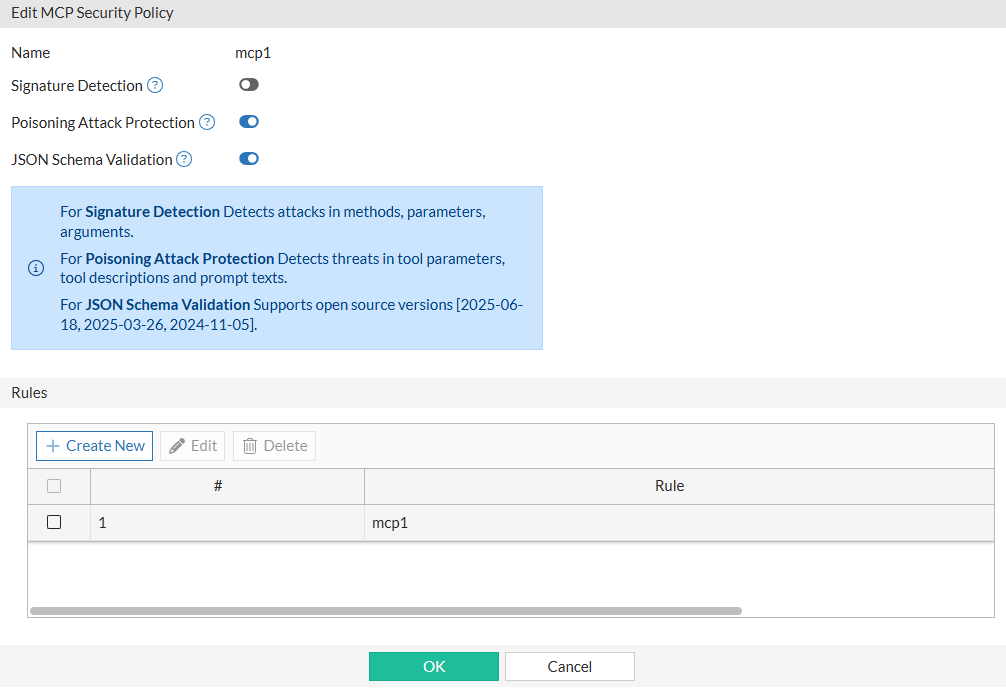Select the mcp1 rule in the table
Viewport: 1006px width, 698px height.
point(390,522)
